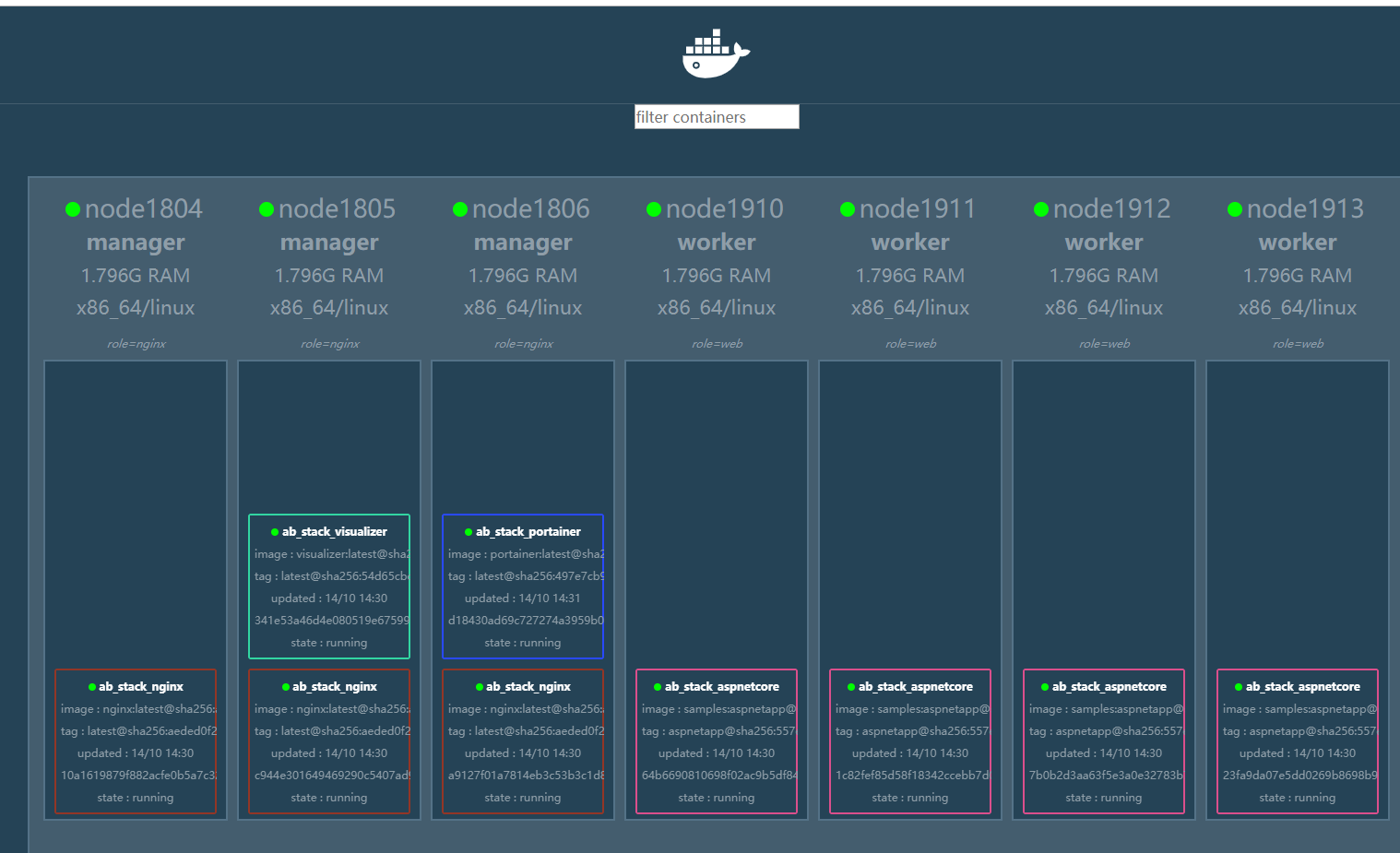Viewport: 1400px width, 853px height.
Task: Click the worker role label under node1910
Action: (717, 243)
